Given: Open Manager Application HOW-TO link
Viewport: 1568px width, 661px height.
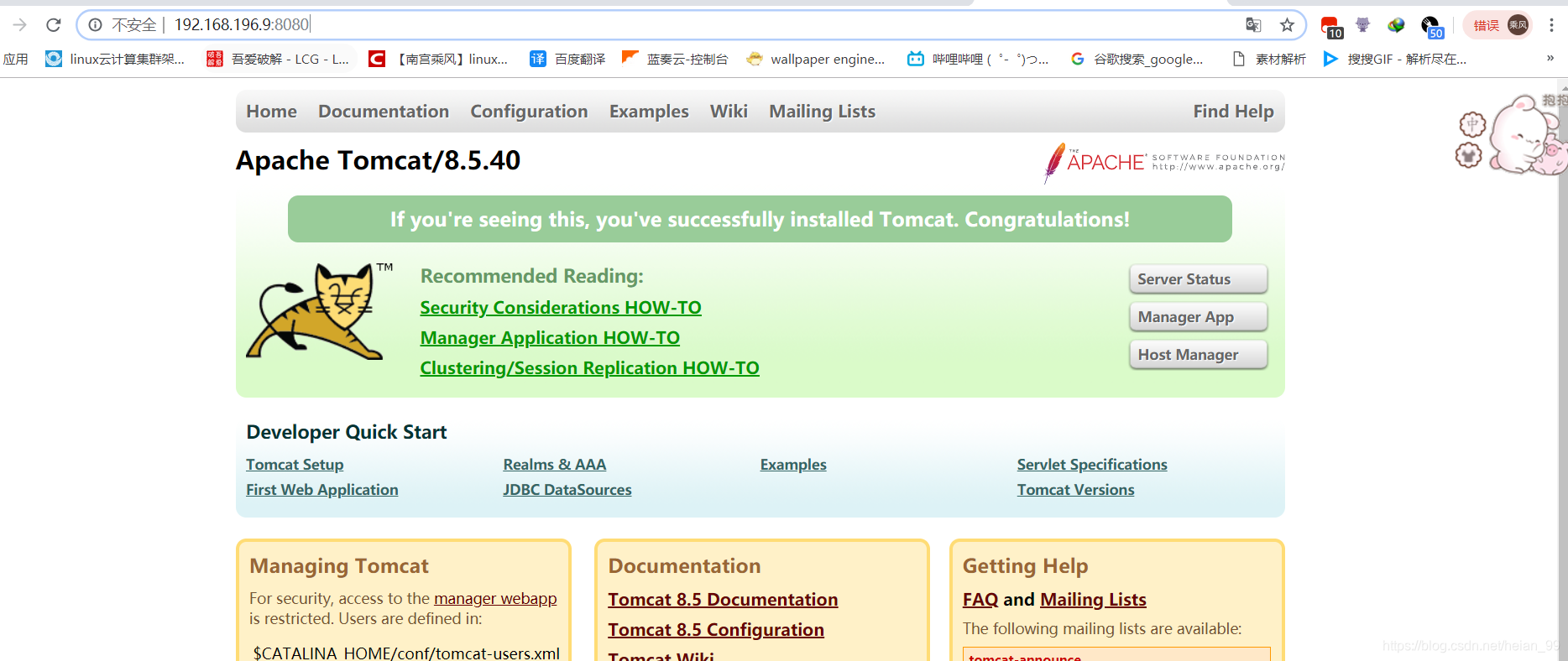Looking at the screenshot, I should pos(550,338).
